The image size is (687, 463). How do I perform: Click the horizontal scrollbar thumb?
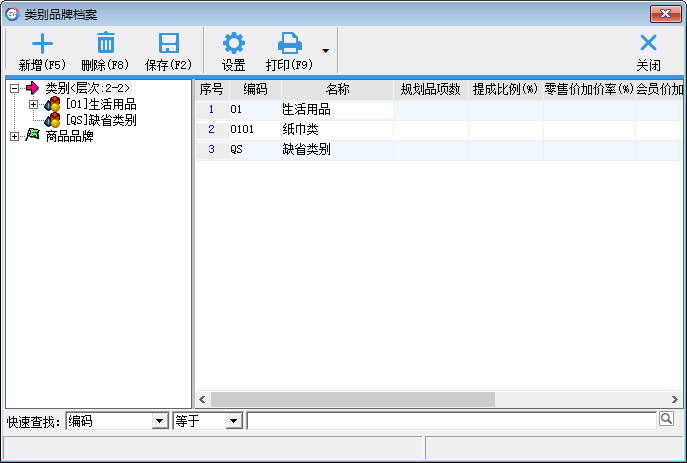[353, 399]
